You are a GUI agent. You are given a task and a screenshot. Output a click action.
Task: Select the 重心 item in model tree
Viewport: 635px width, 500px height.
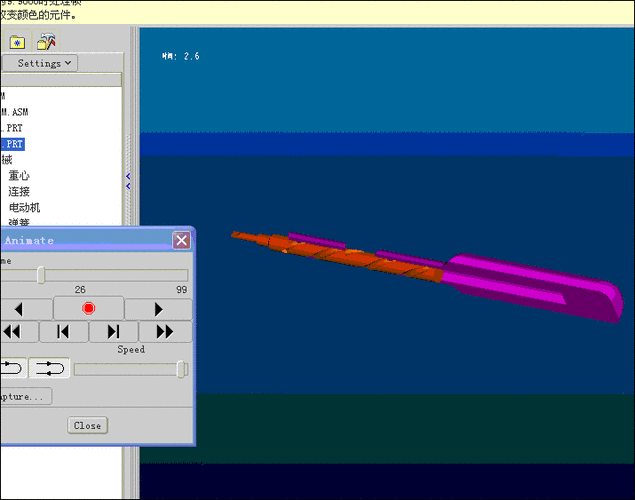click(x=19, y=175)
